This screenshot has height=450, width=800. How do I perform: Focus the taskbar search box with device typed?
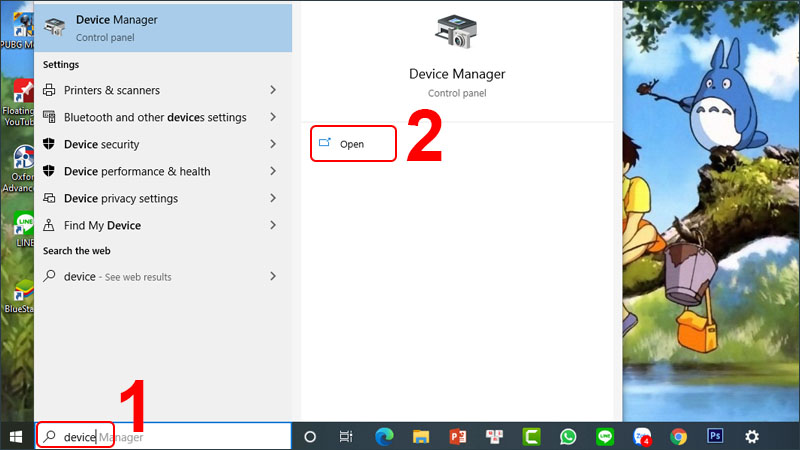click(x=163, y=437)
